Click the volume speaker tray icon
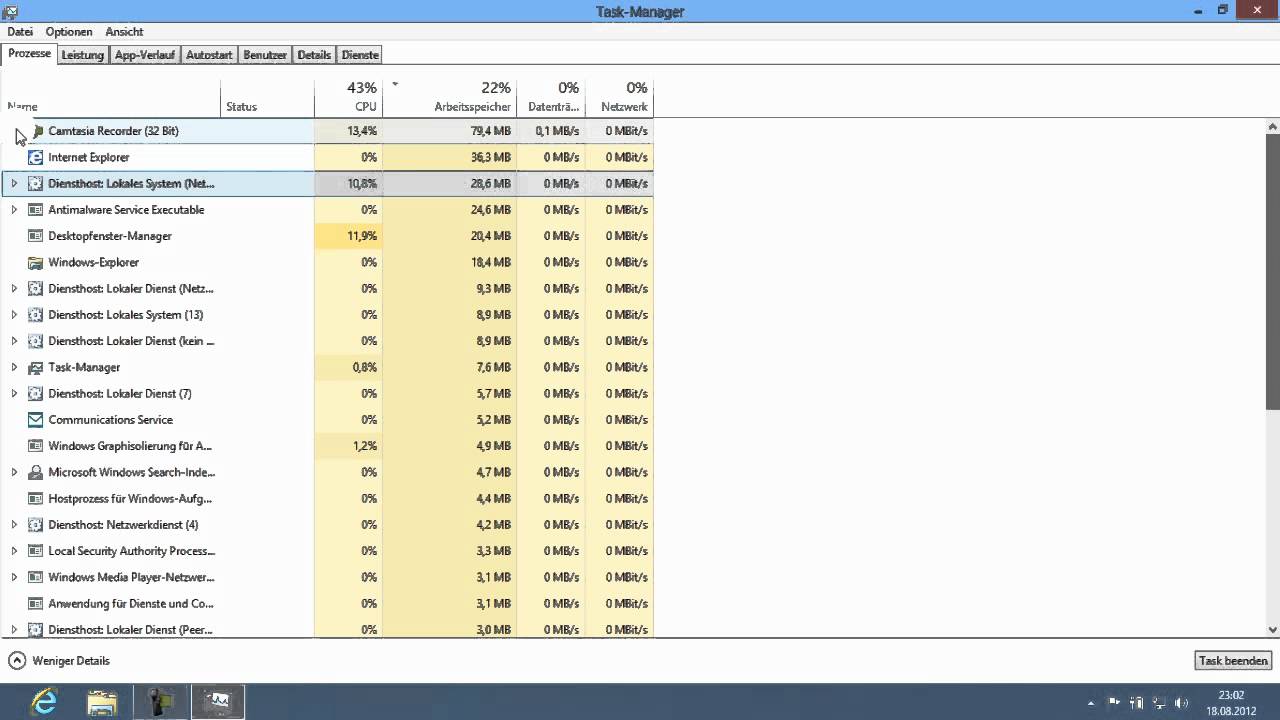Image resolution: width=1280 pixels, height=720 pixels. pos(1182,703)
